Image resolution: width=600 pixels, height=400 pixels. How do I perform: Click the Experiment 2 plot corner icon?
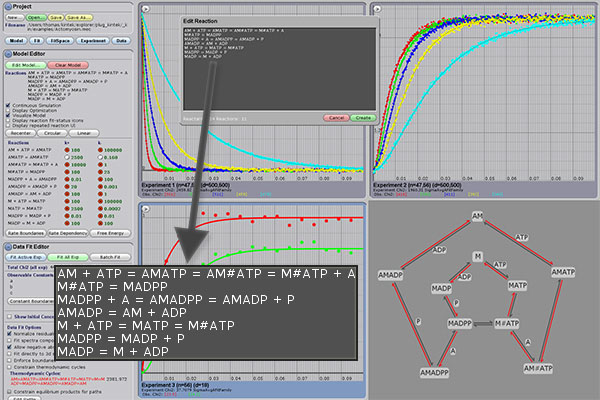377,8
